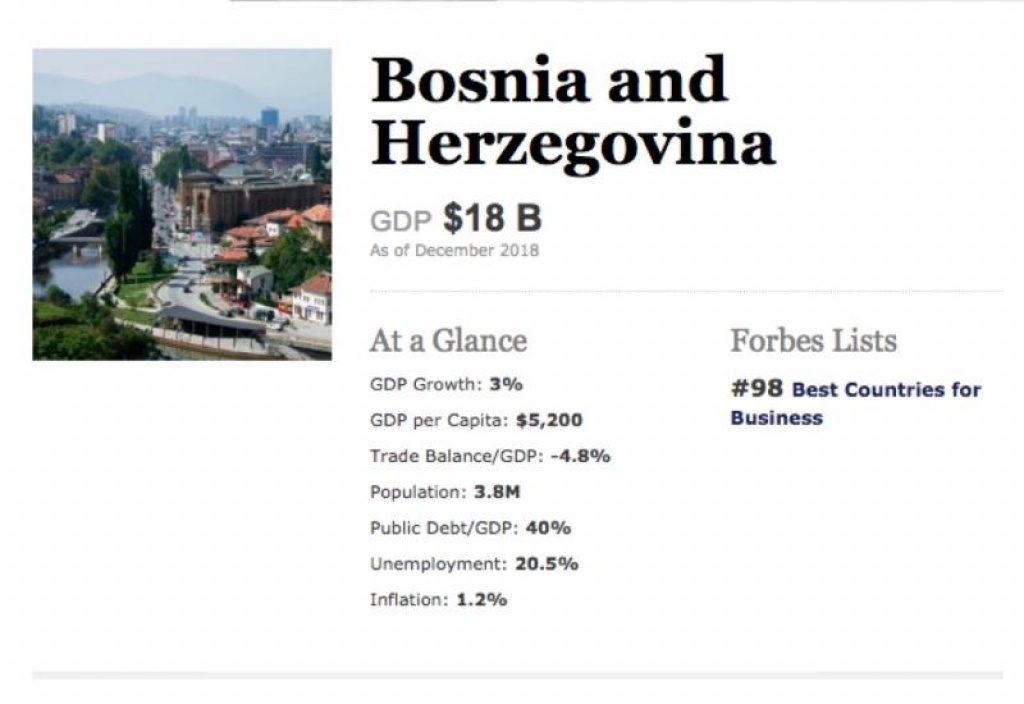Image resolution: width=1024 pixels, height=704 pixels.
Task: Click the Forbes Lists heading
Action: 814,341
